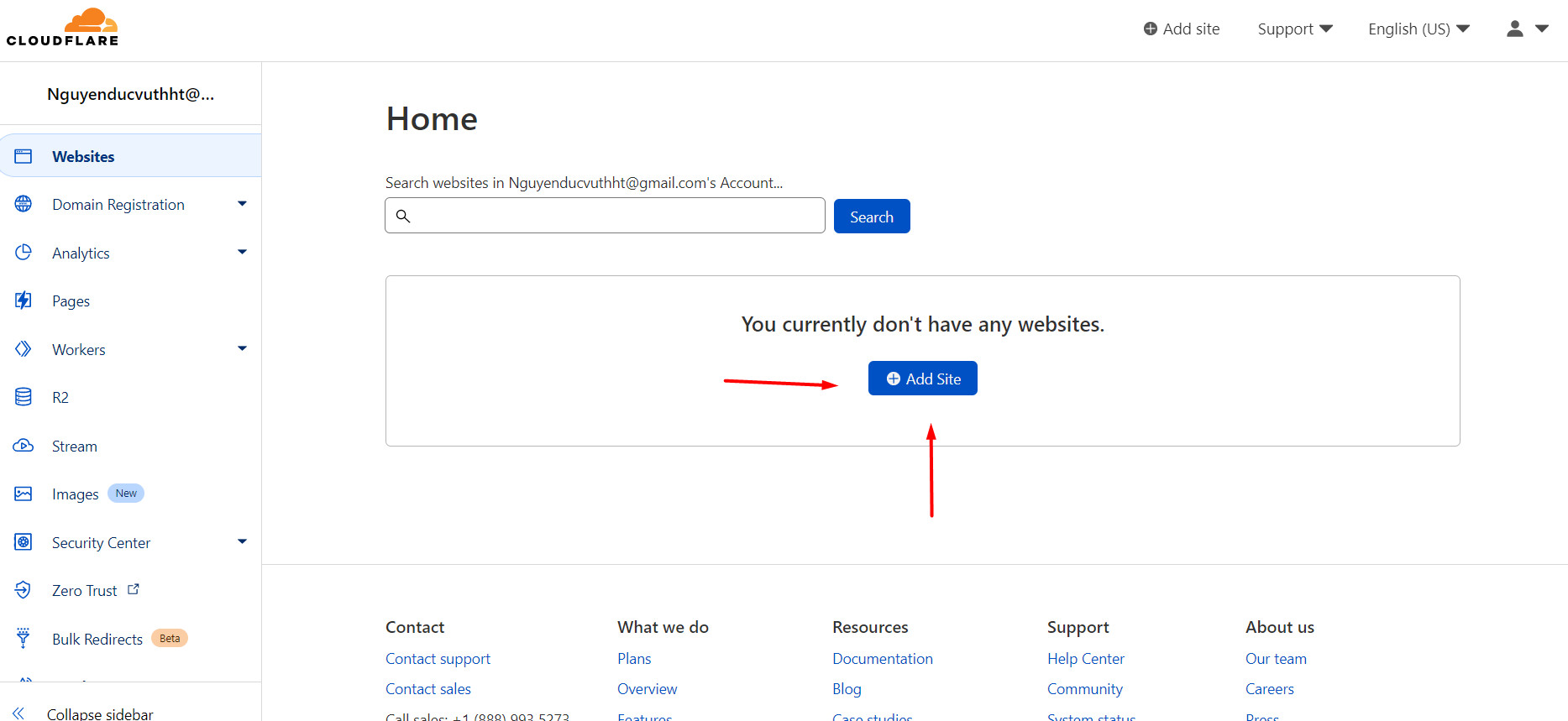Click the account name Nguyenducvuthht@...
The width and height of the screenshot is (1568, 721).
pos(131,94)
